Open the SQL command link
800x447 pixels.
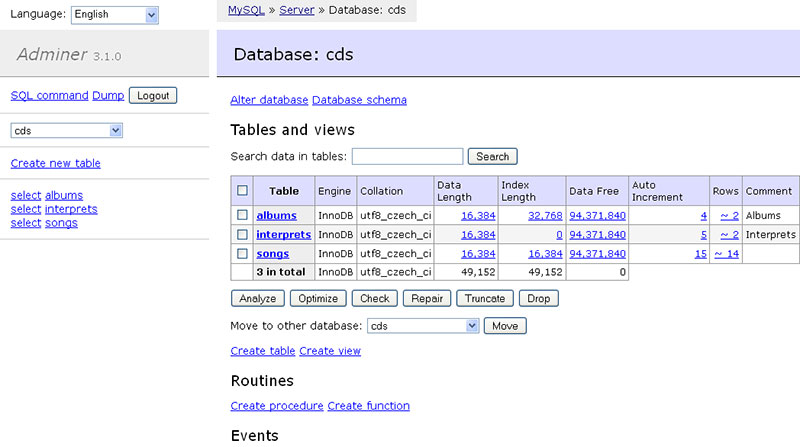(49, 95)
